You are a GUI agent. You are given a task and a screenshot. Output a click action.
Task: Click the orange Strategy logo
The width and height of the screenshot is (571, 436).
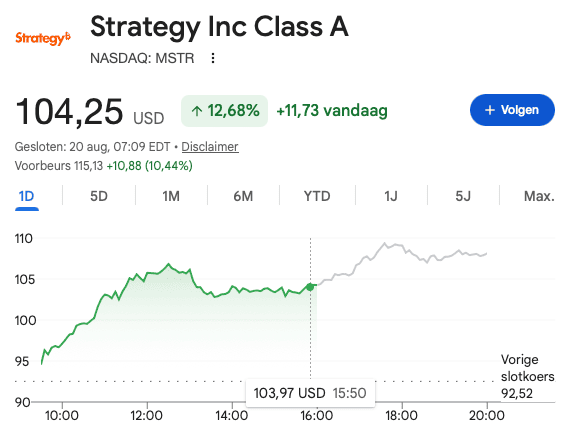(x=43, y=38)
